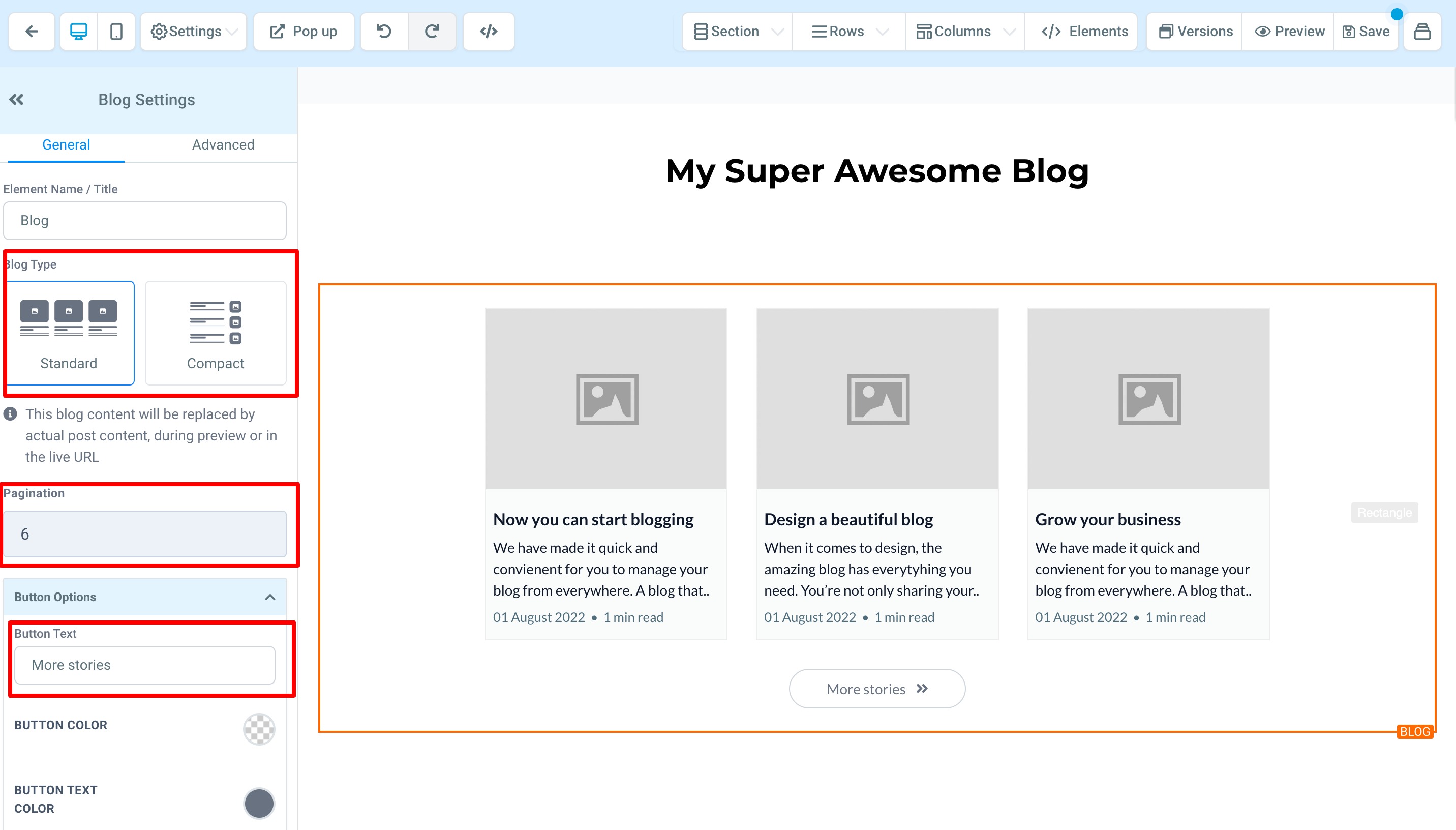Click the More stories button

click(x=876, y=689)
